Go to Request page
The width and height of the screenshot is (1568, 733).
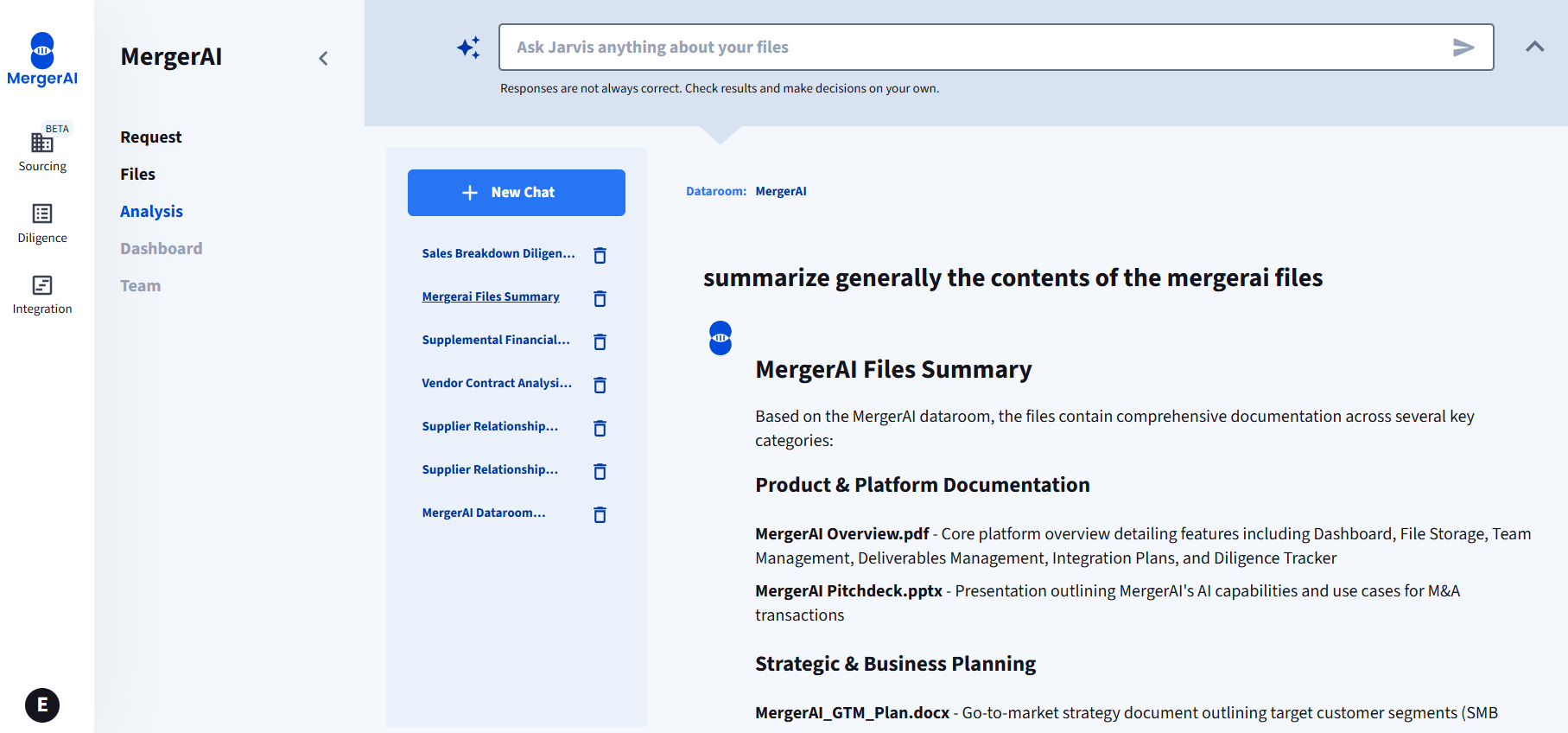tap(151, 137)
